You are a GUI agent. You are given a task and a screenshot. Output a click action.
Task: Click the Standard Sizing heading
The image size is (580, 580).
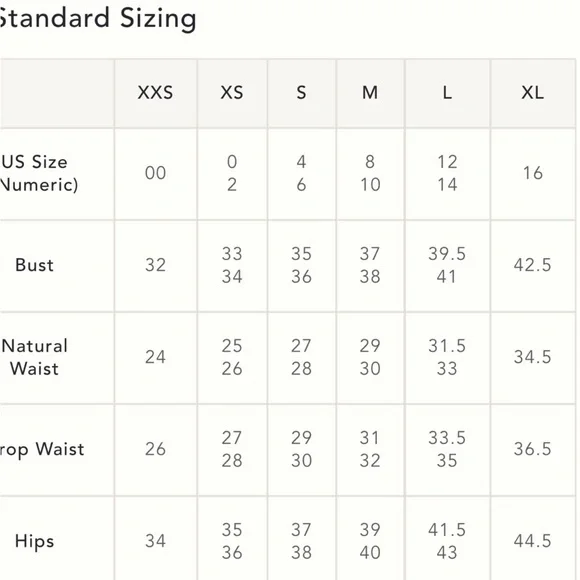[97, 18]
